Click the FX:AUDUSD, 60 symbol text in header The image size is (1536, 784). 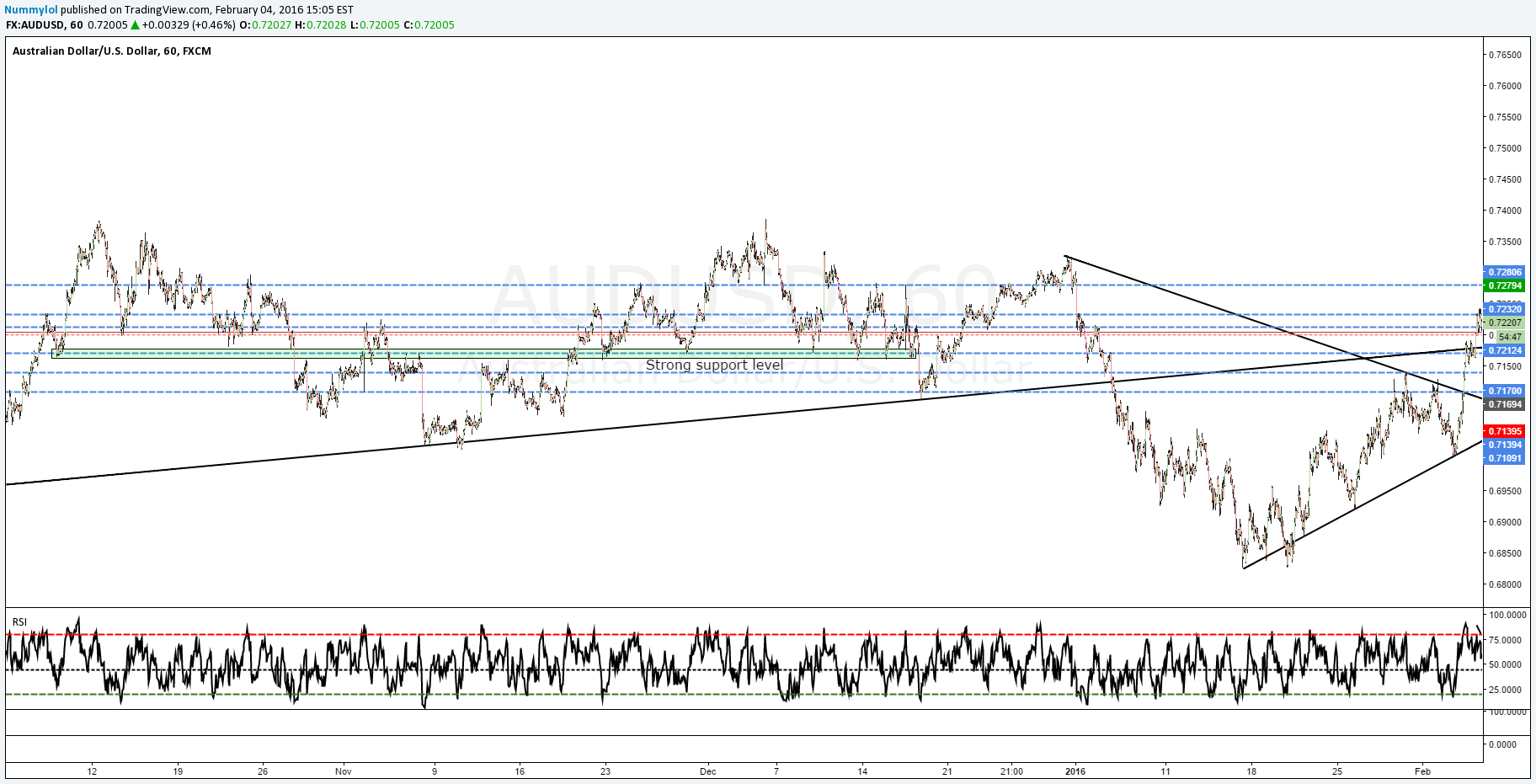(44, 24)
